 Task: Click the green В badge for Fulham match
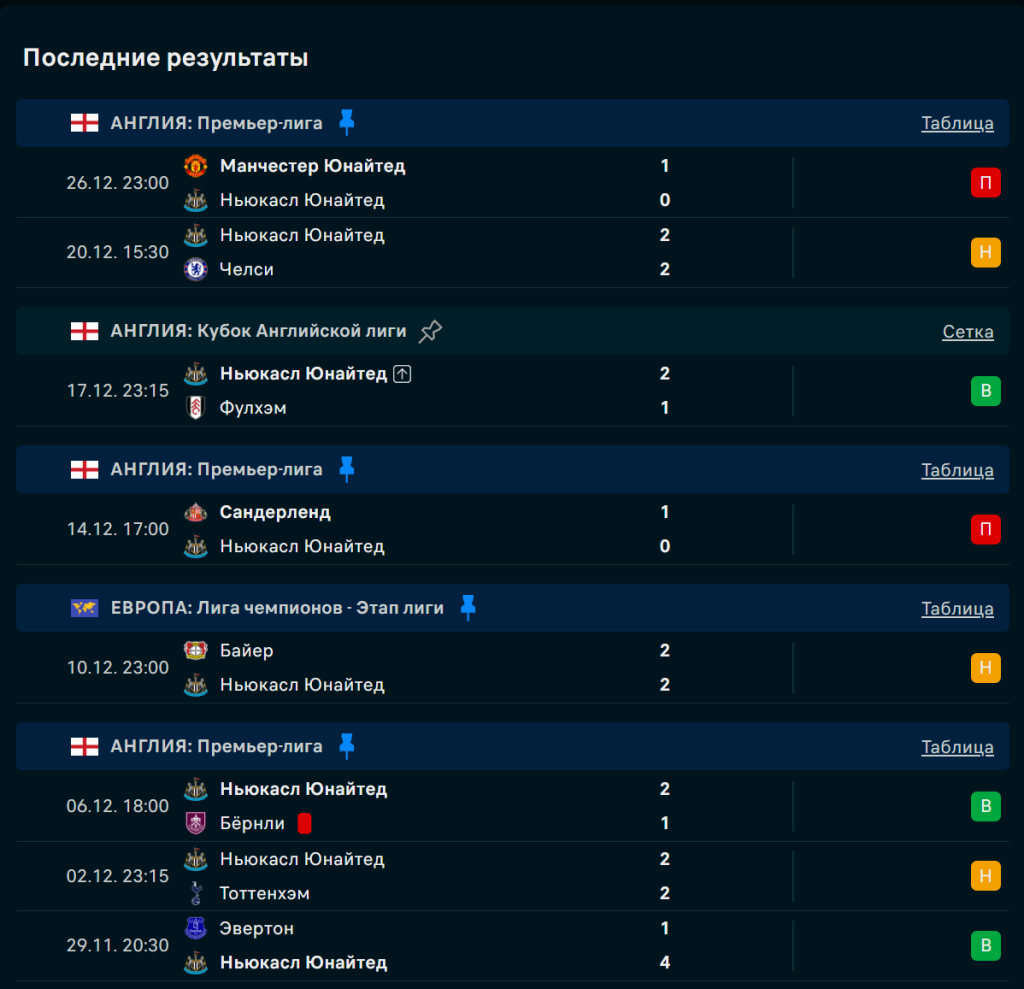click(x=985, y=391)
